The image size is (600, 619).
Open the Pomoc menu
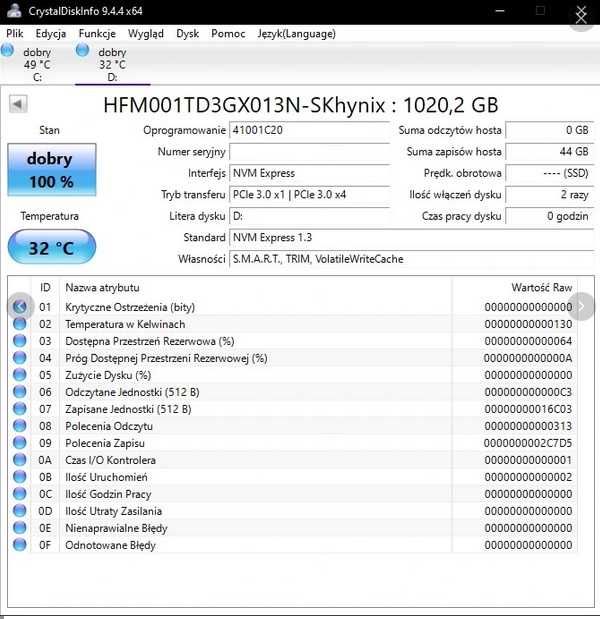[228, 34]
